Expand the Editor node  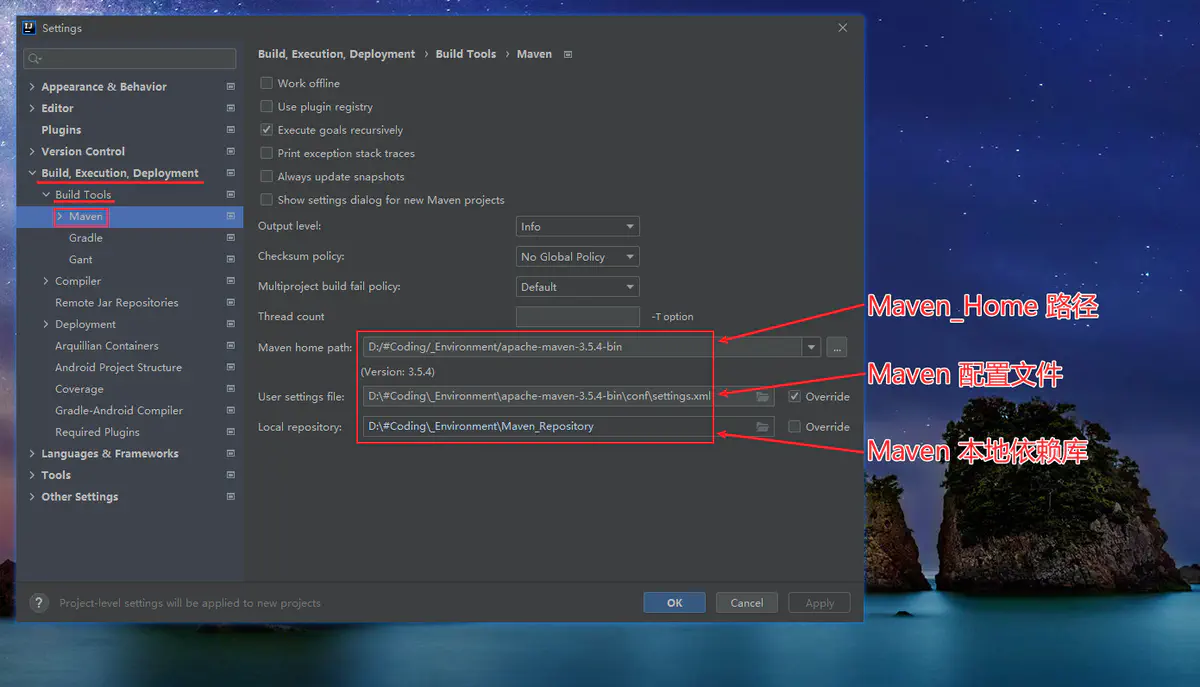pyautogui.click(x=32, y=108)
